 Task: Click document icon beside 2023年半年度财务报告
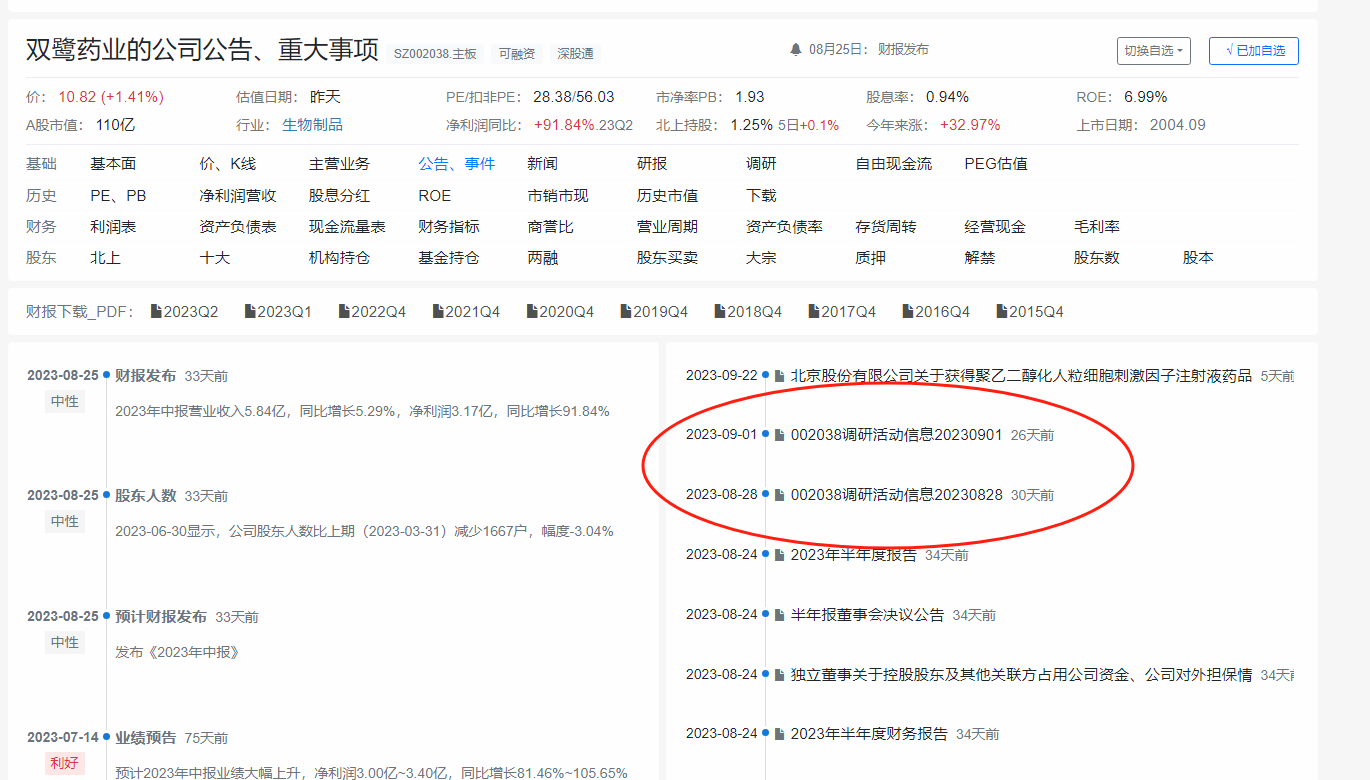(780, 734)
